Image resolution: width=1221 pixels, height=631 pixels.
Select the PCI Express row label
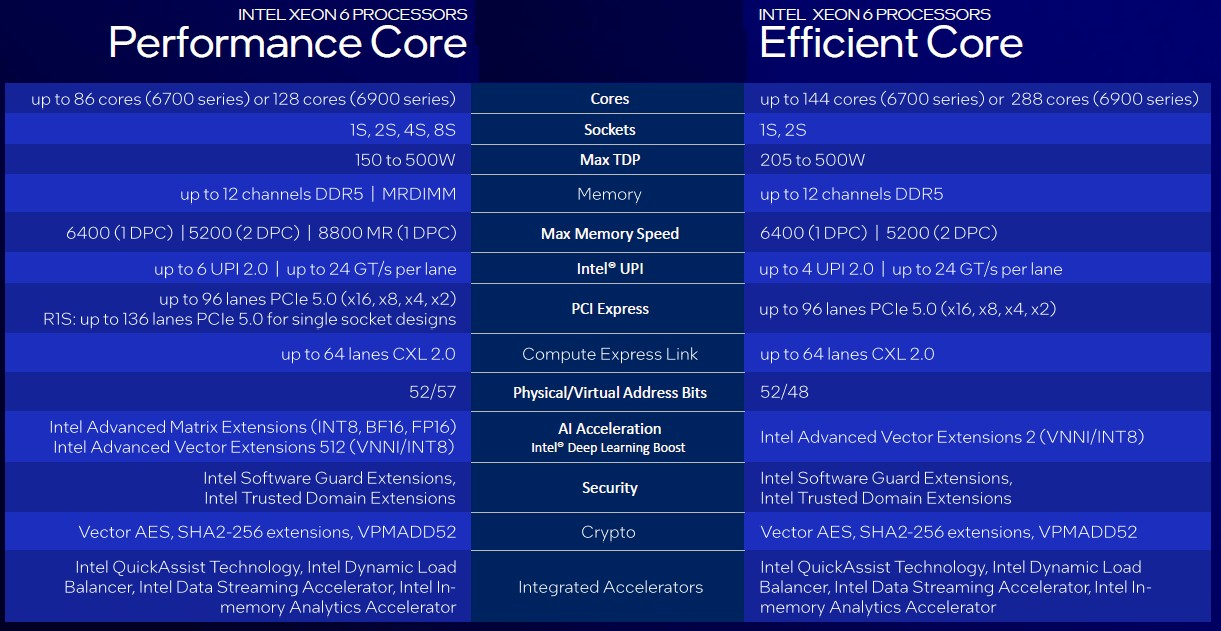609,309
